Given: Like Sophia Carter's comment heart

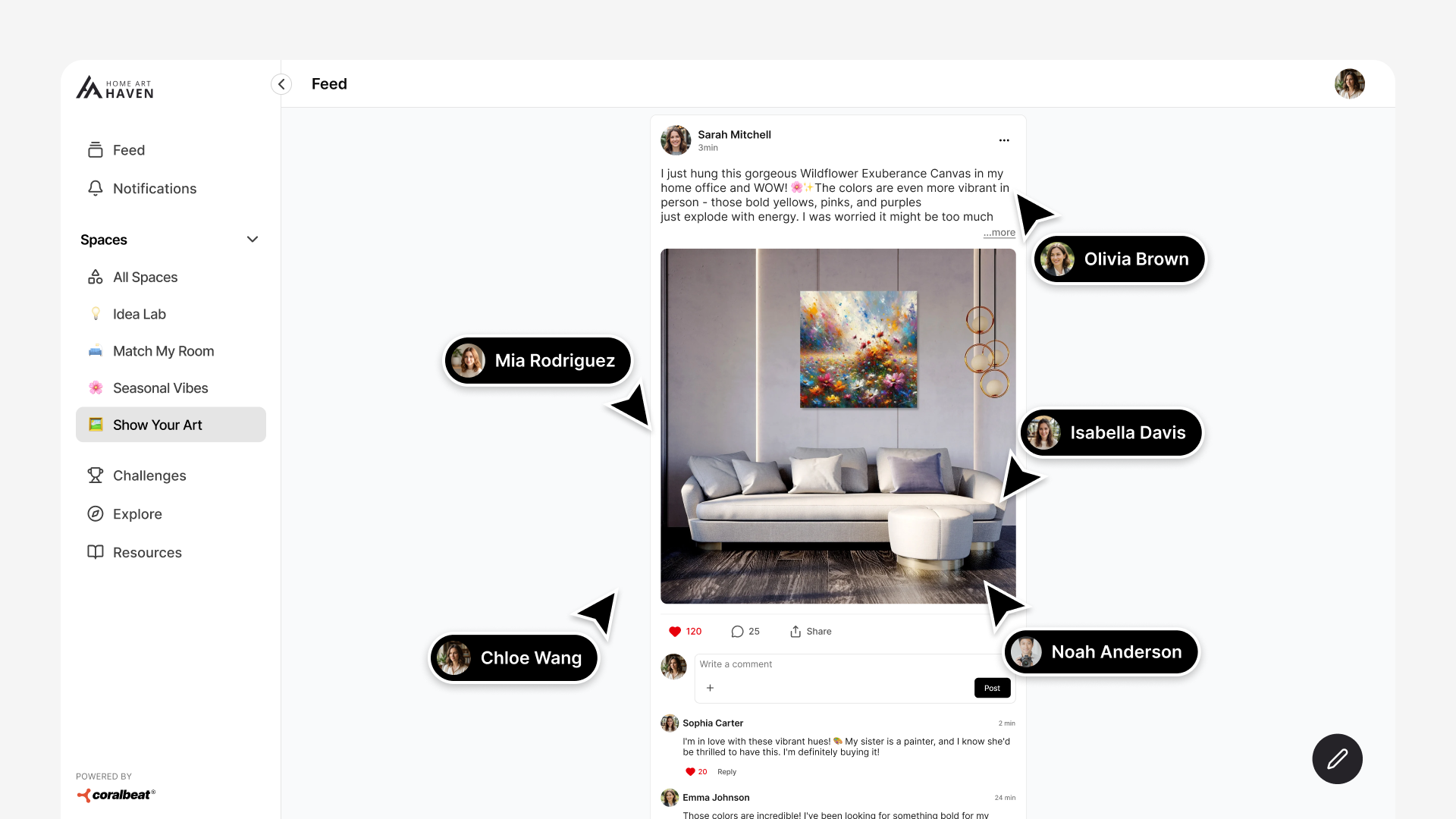Looking at the screenshot, I should click(690, 772).
